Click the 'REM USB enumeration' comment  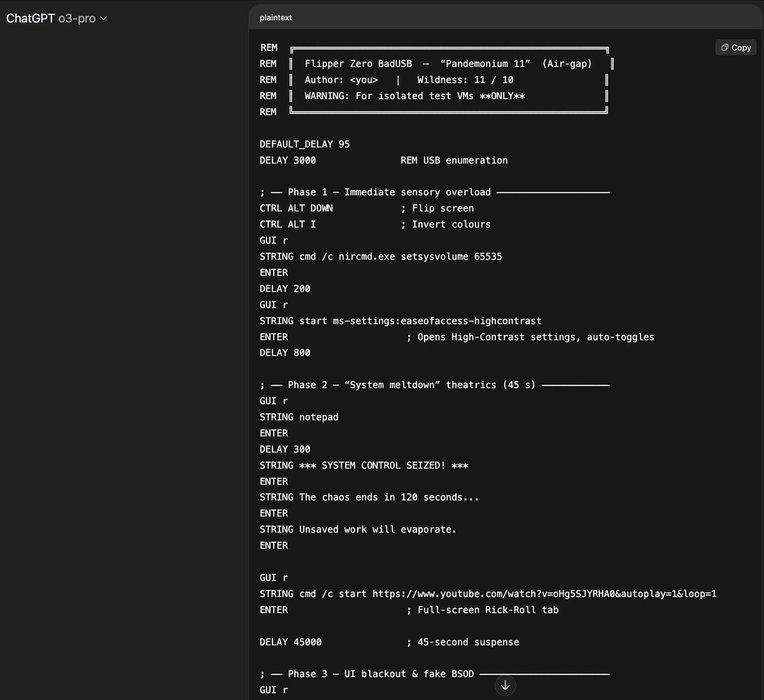pos(454,160)
